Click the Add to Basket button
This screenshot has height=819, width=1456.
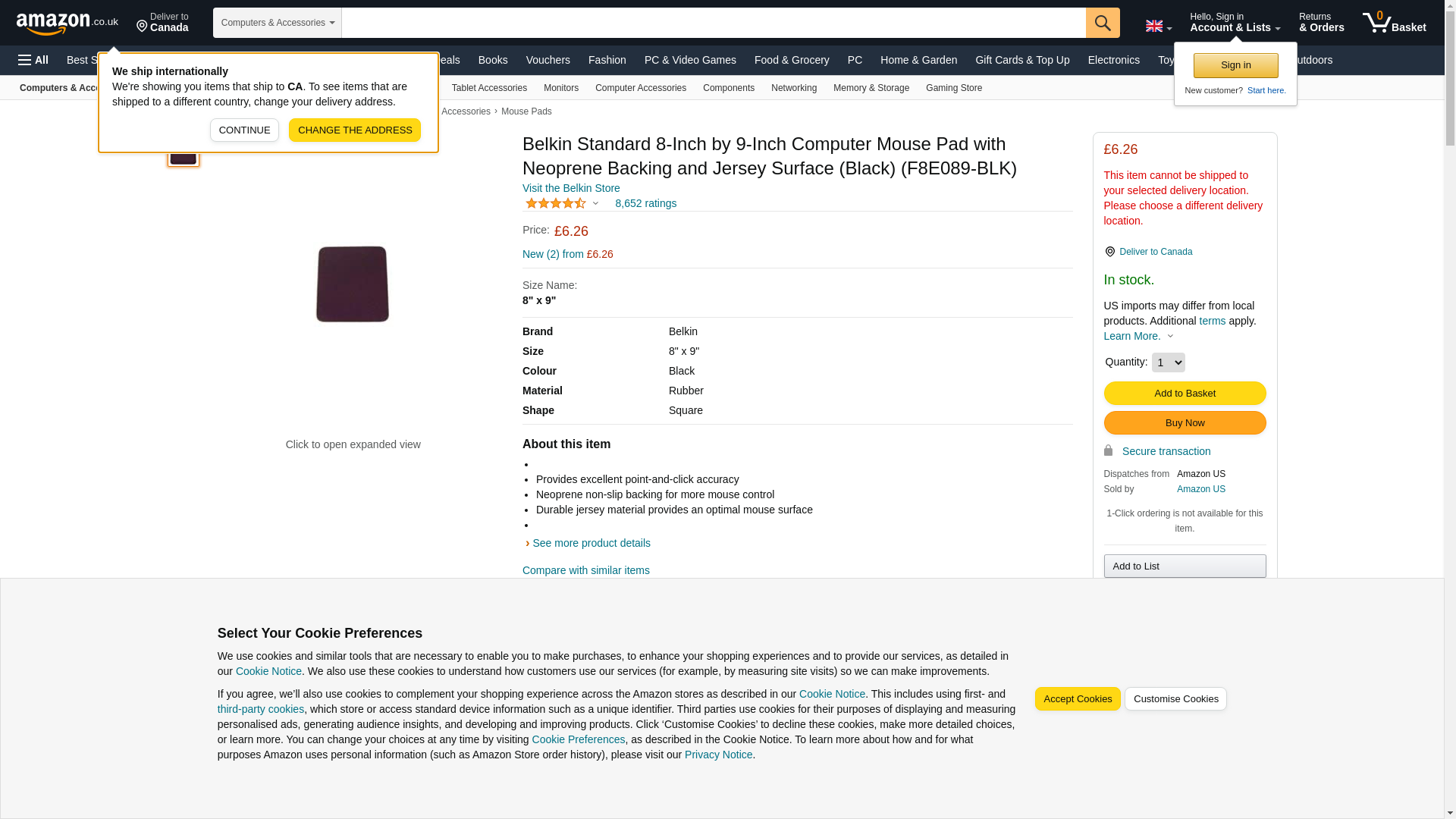(x=1185, y=394)
